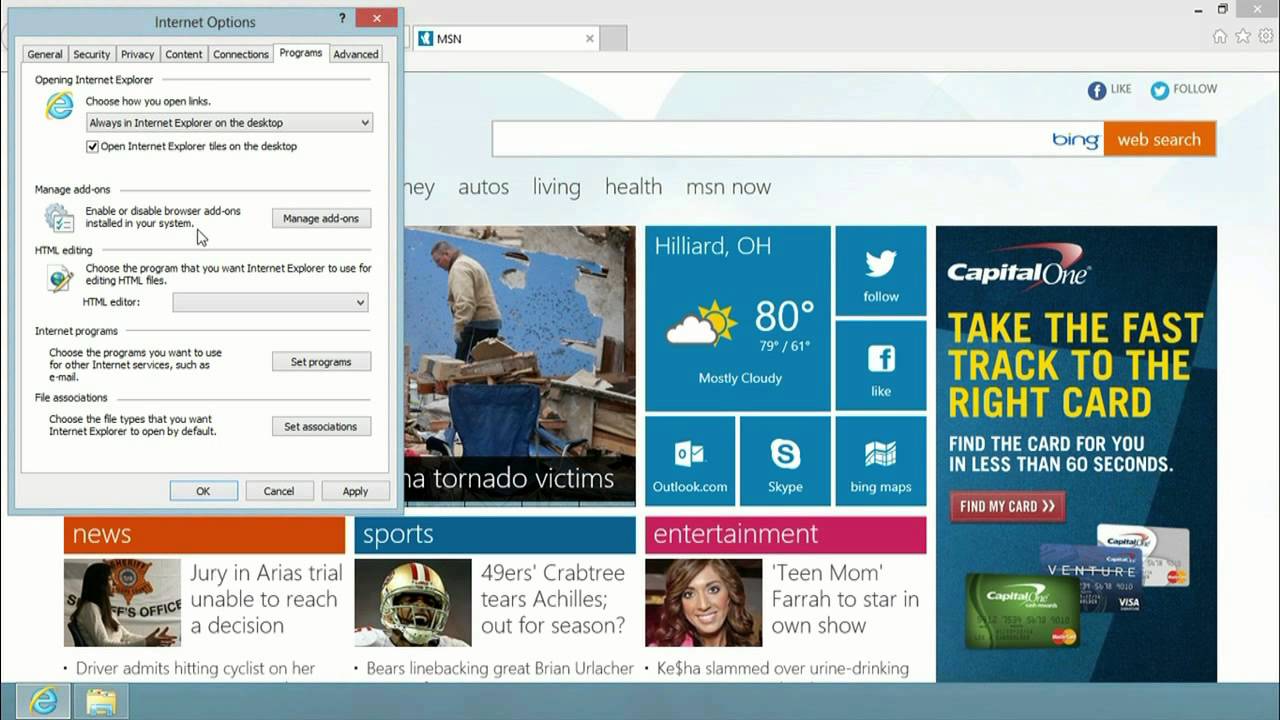Open Bears linebacking great Brian Urlacher link
The width and height of the screenshot is (1280, 720).
tap(500, 668)
